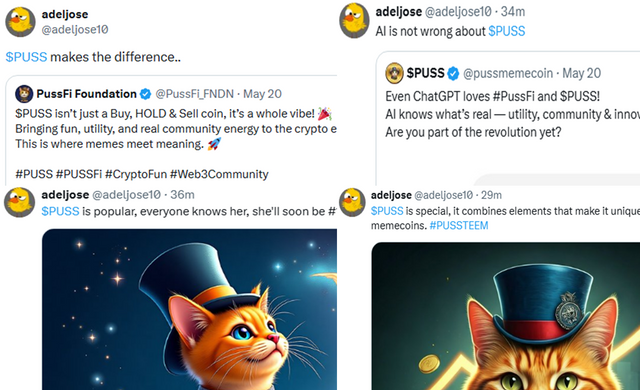The image size is (640, 390).
Task: Open $PUSS cashtag in makes the difference tweet
Action: click(26, 57)
